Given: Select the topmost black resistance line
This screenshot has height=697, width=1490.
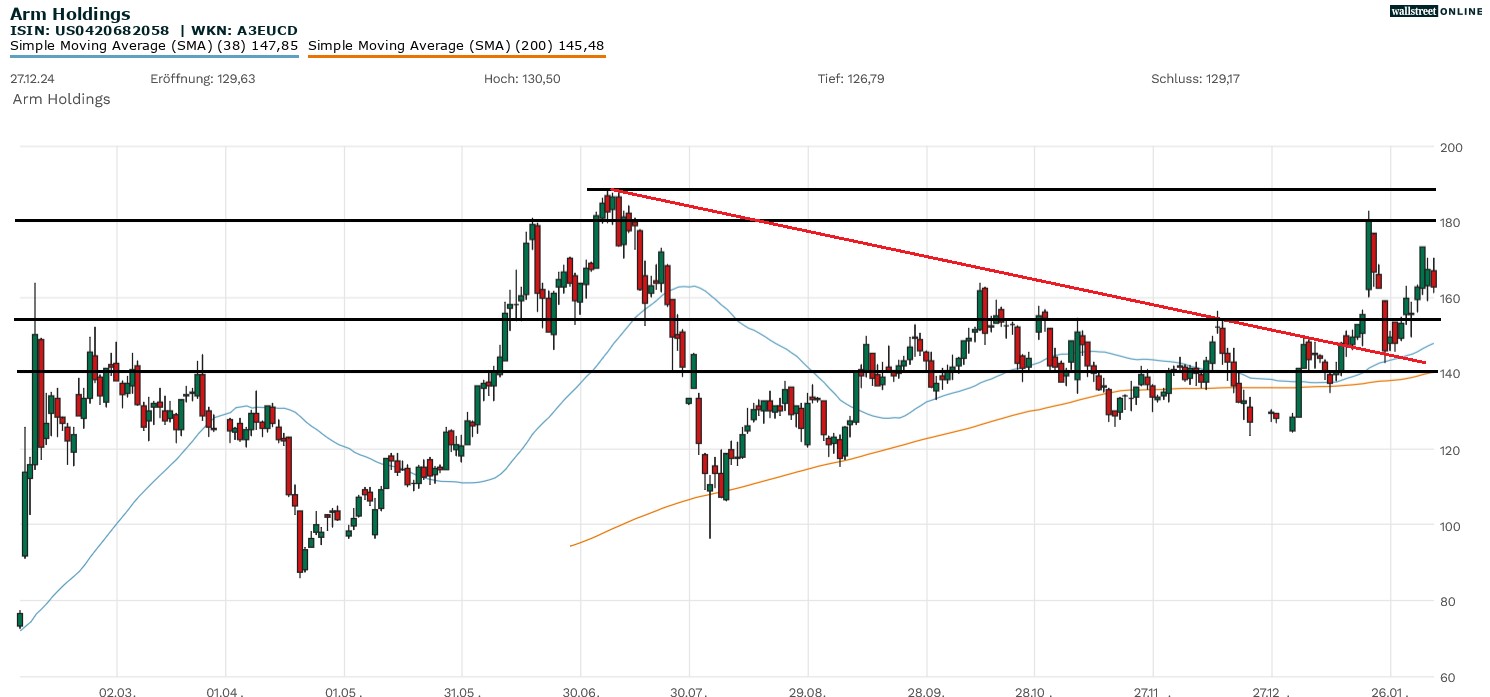Looking at the screenshot, I should pos(1000,188).
